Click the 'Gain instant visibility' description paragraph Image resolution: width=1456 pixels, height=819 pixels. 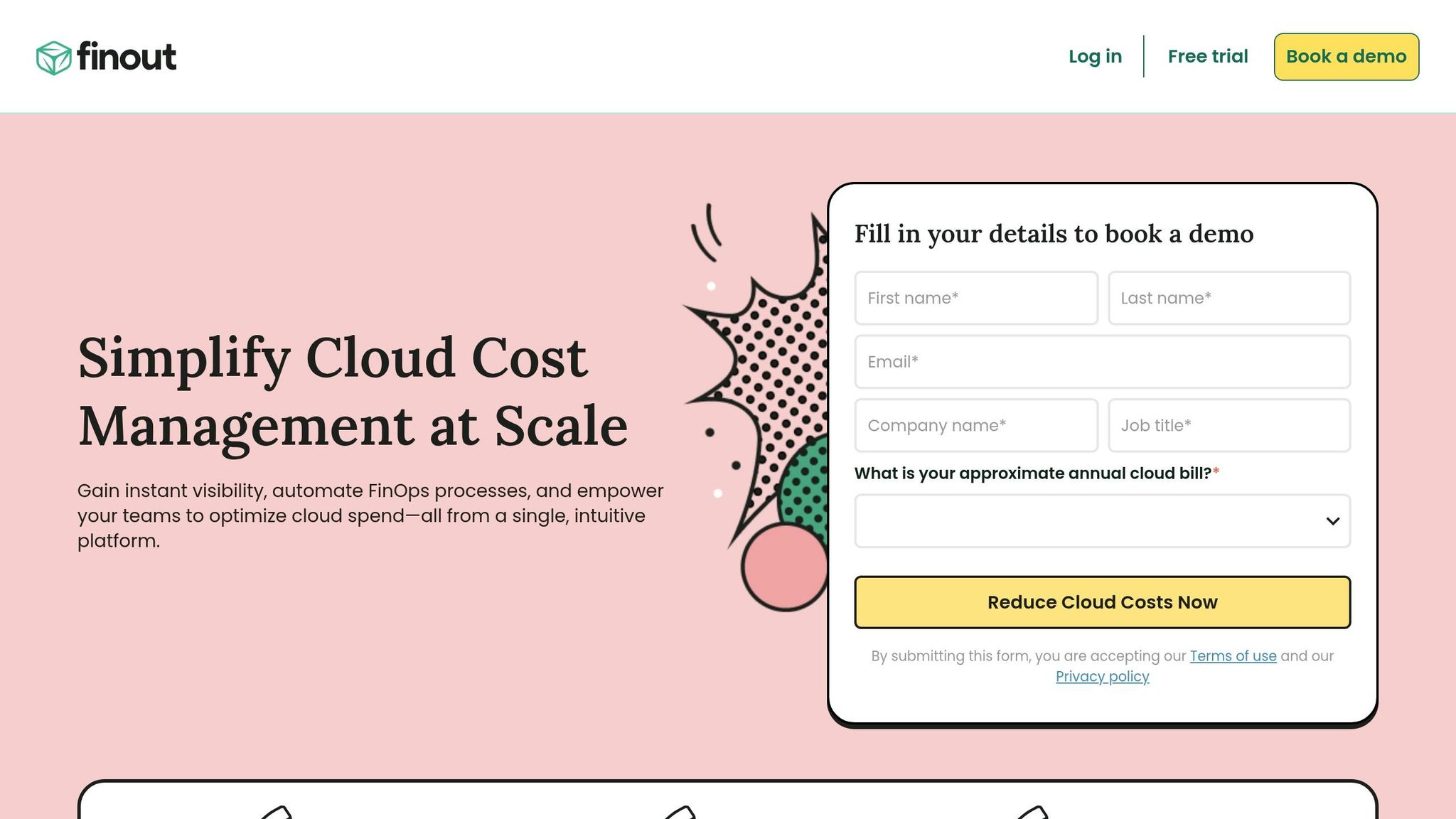pos(370,515)
